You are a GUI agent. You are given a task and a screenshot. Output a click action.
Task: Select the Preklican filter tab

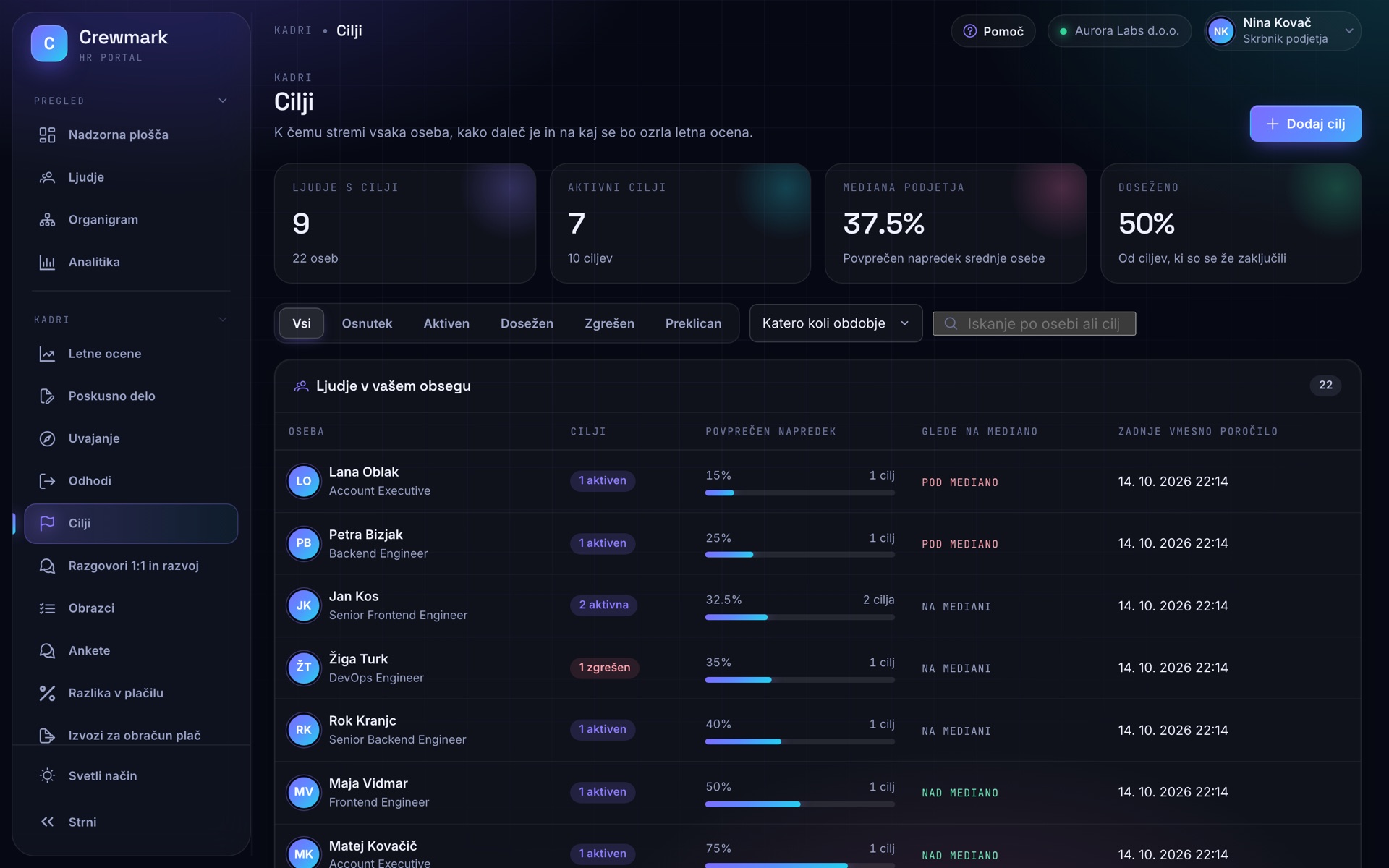(x=693, y=323)
